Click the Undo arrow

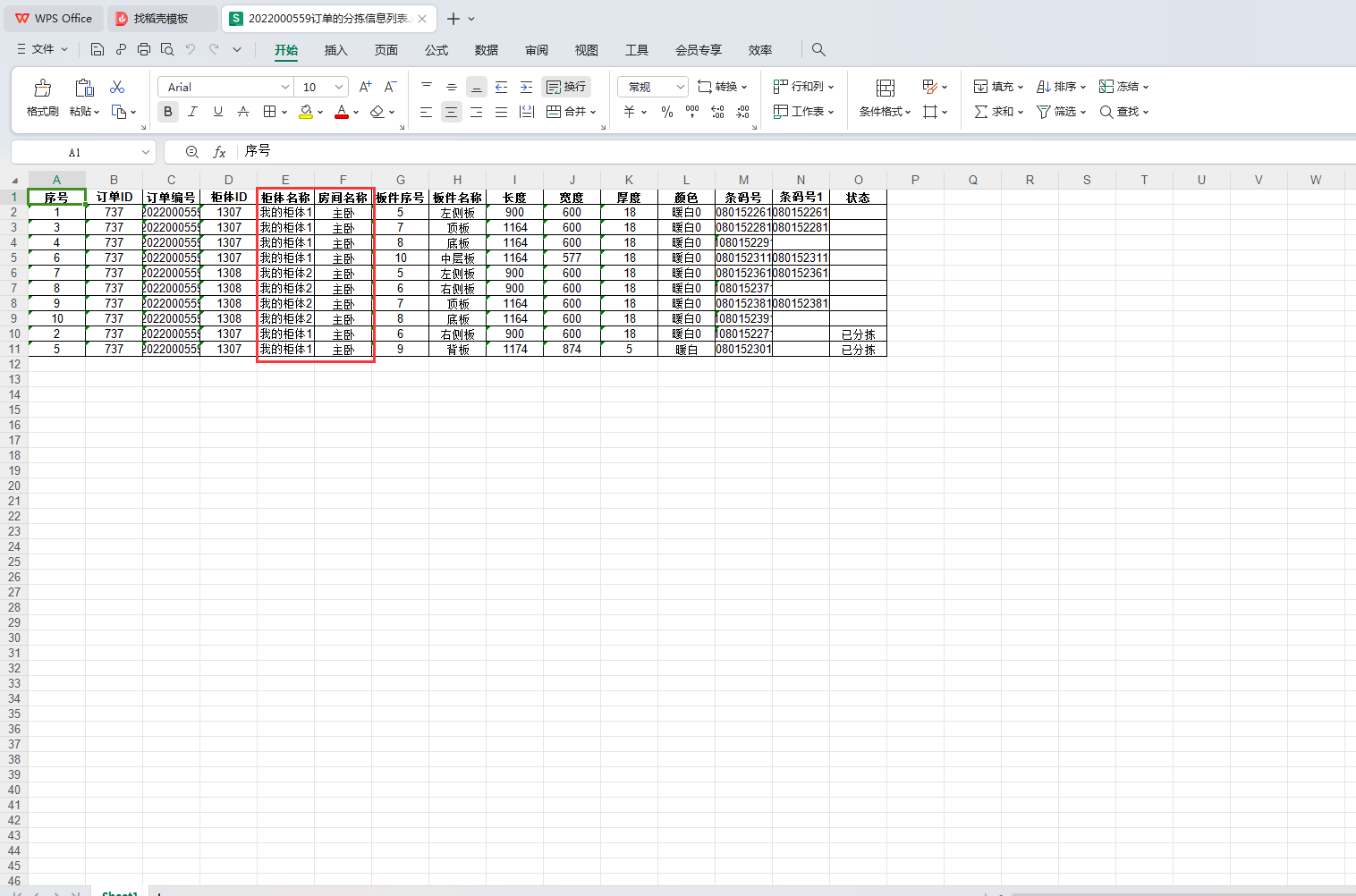191,49
